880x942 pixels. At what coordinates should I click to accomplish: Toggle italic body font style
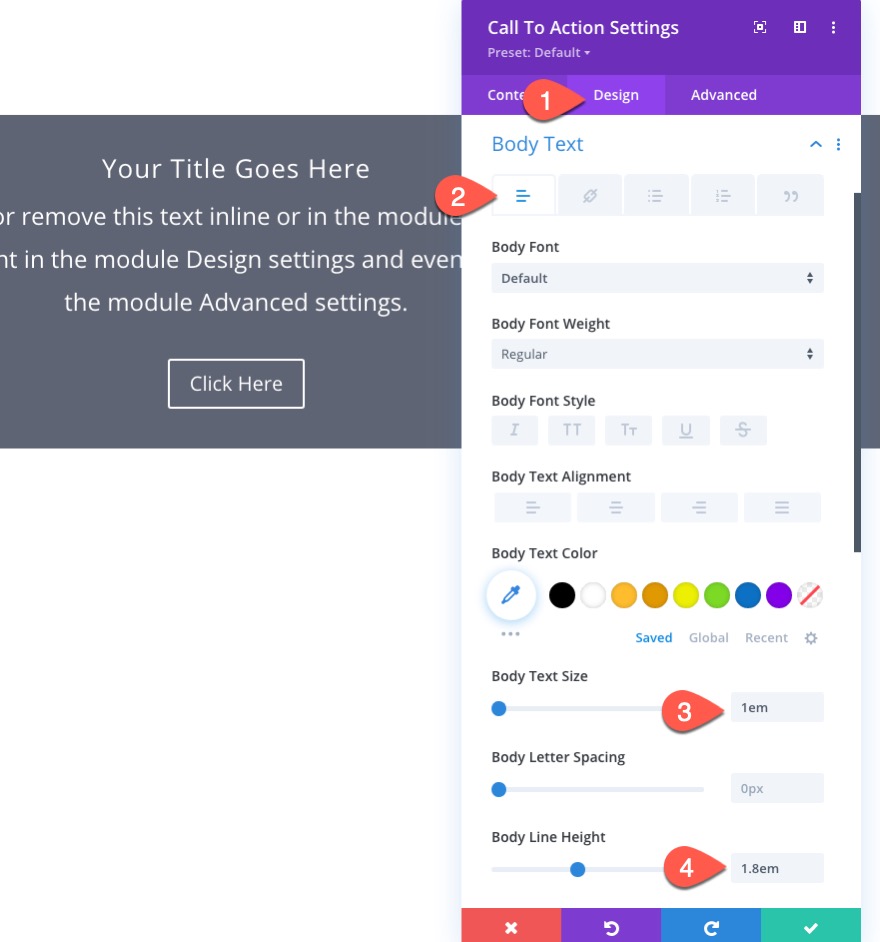[514, 430]
